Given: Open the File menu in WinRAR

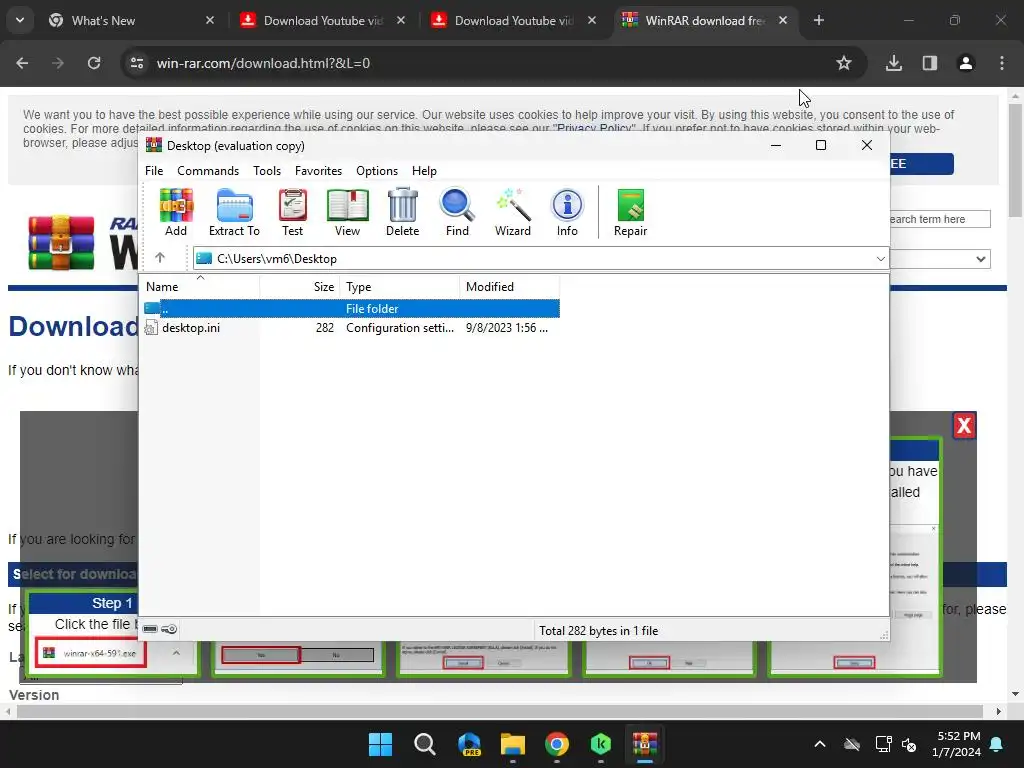Looking at the screenshot, I should [154, 170].
